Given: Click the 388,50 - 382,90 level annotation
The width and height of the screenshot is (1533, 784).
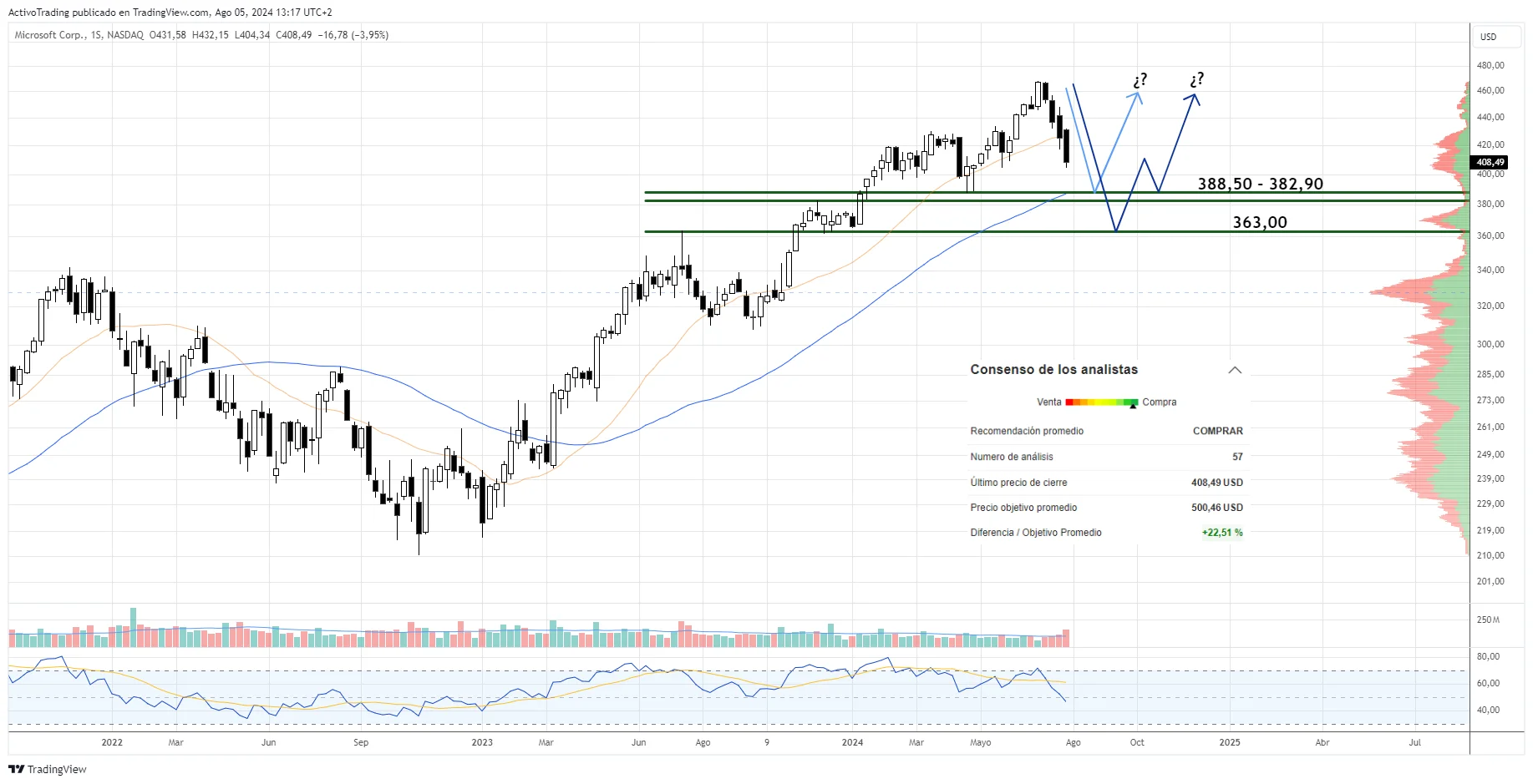Looking at the screenshot, I should [1260, 184].
